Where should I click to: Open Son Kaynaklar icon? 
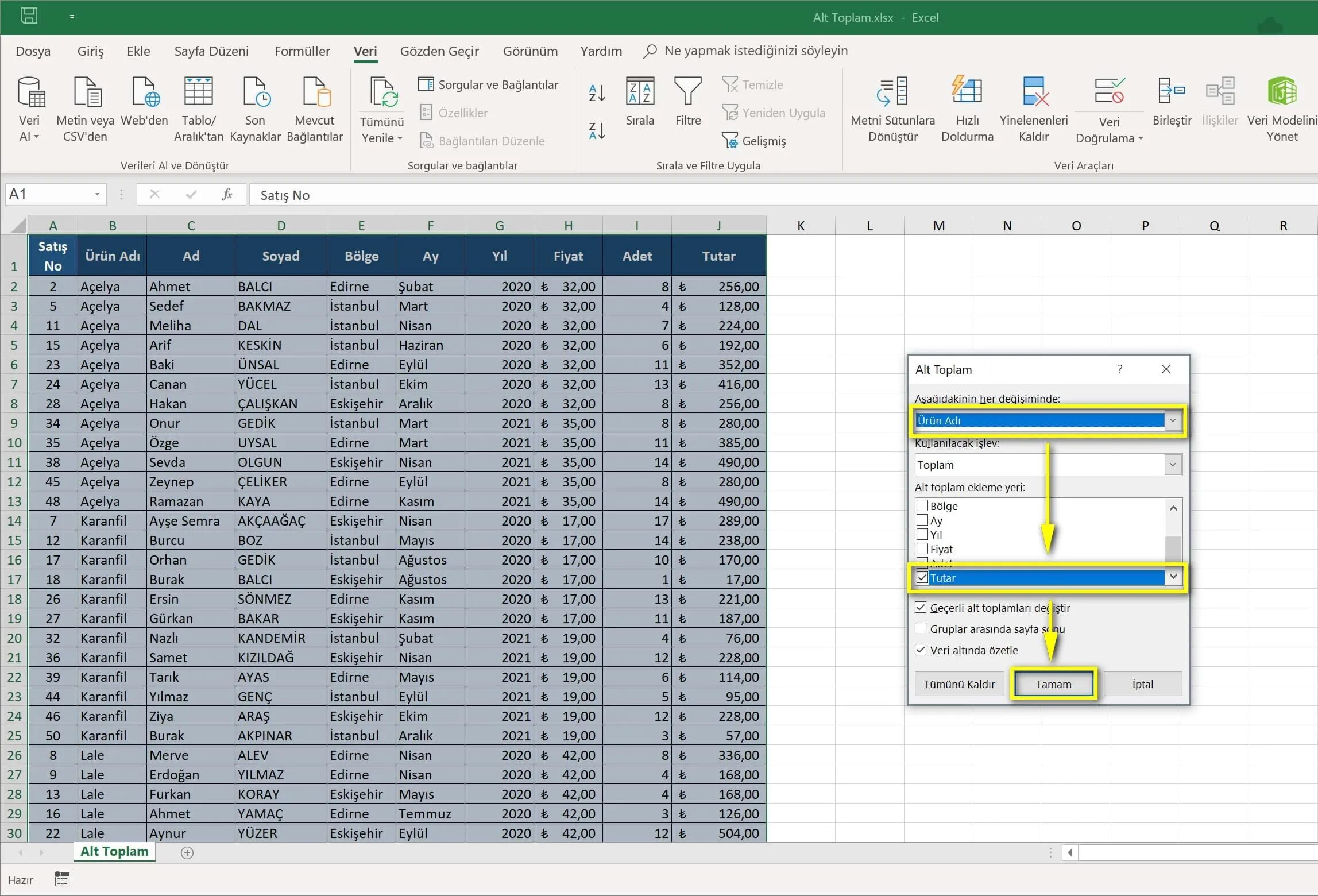point(256,92)
